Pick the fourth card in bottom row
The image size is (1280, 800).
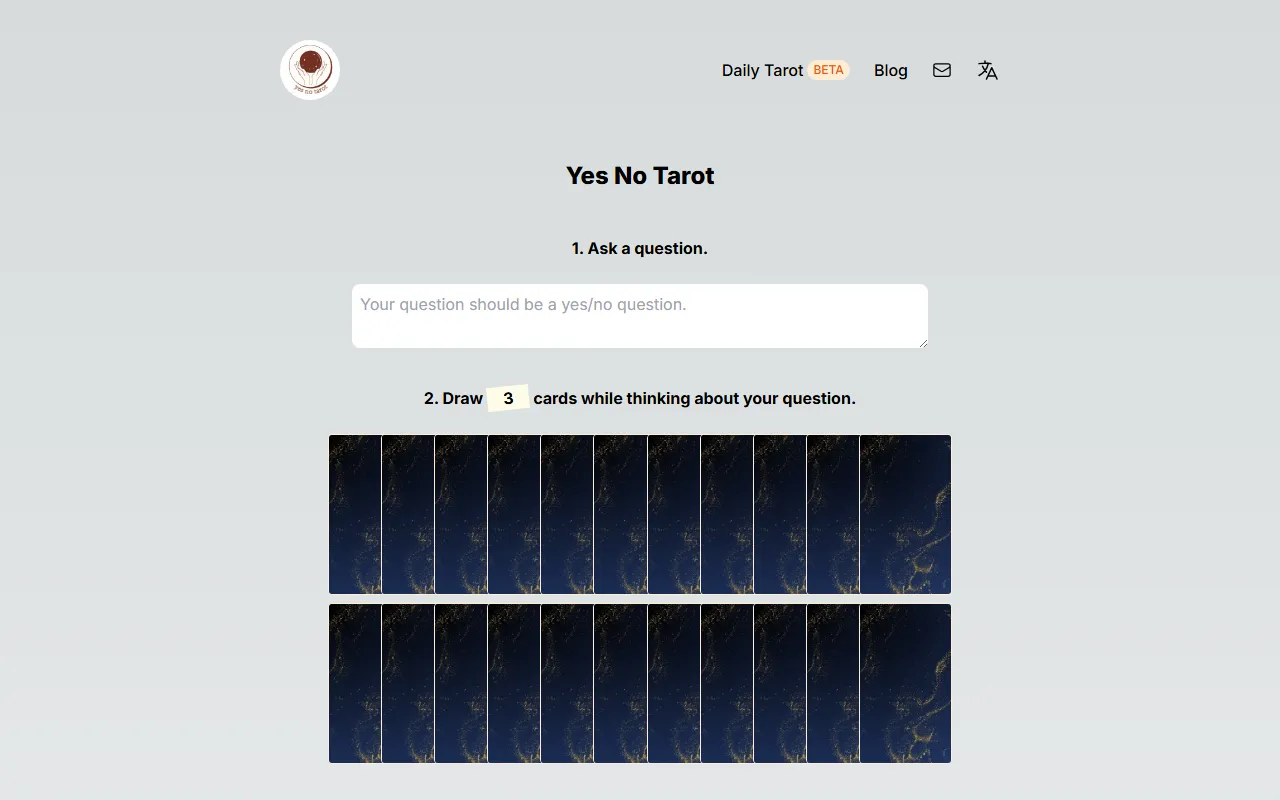[514, 683]
